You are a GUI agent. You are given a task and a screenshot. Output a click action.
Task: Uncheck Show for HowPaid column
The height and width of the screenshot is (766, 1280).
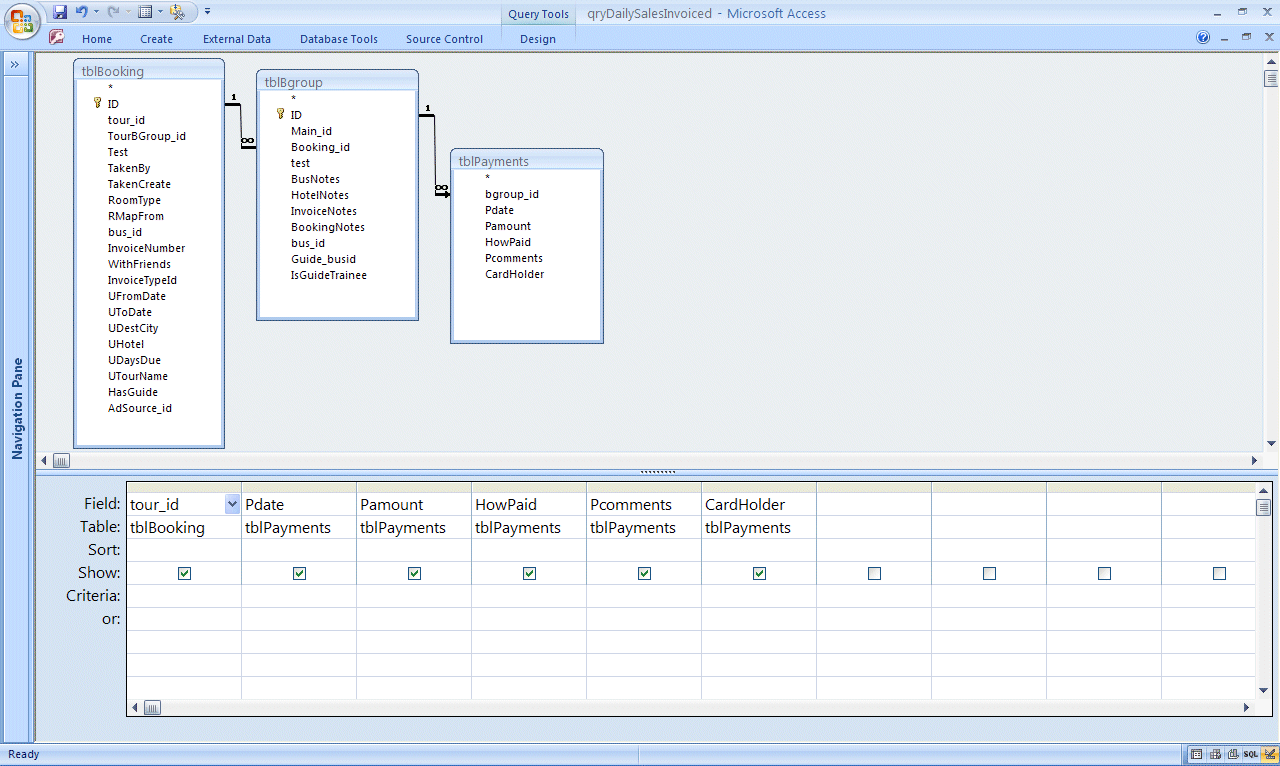pyautogui.click(x=529, y=573)
